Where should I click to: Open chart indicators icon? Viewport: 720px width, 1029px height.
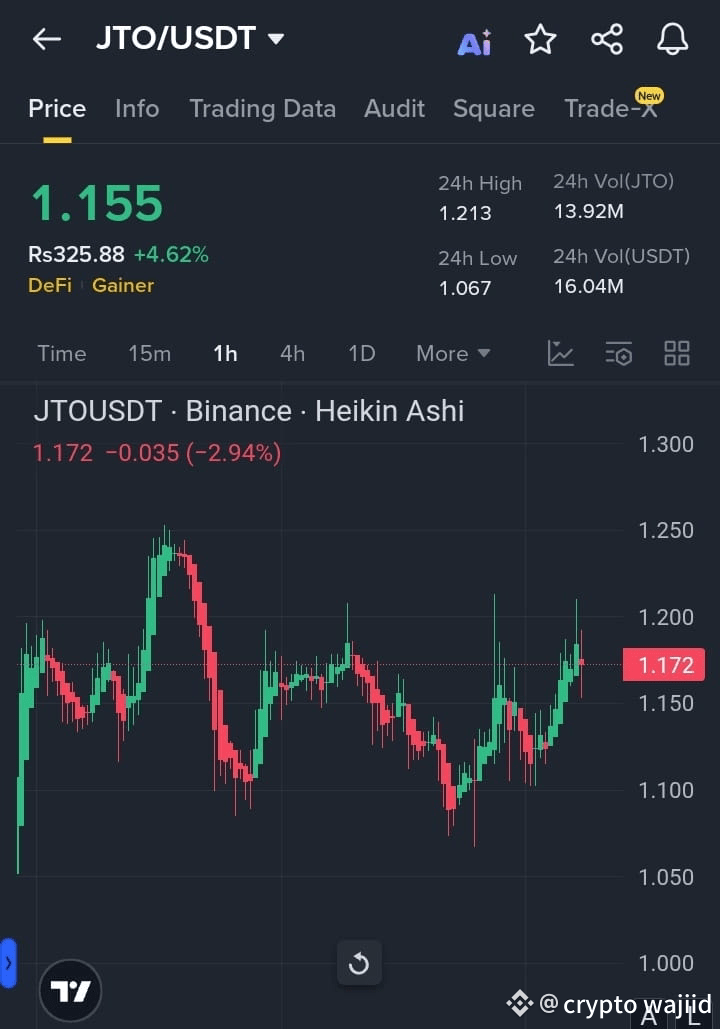(561, 353)
